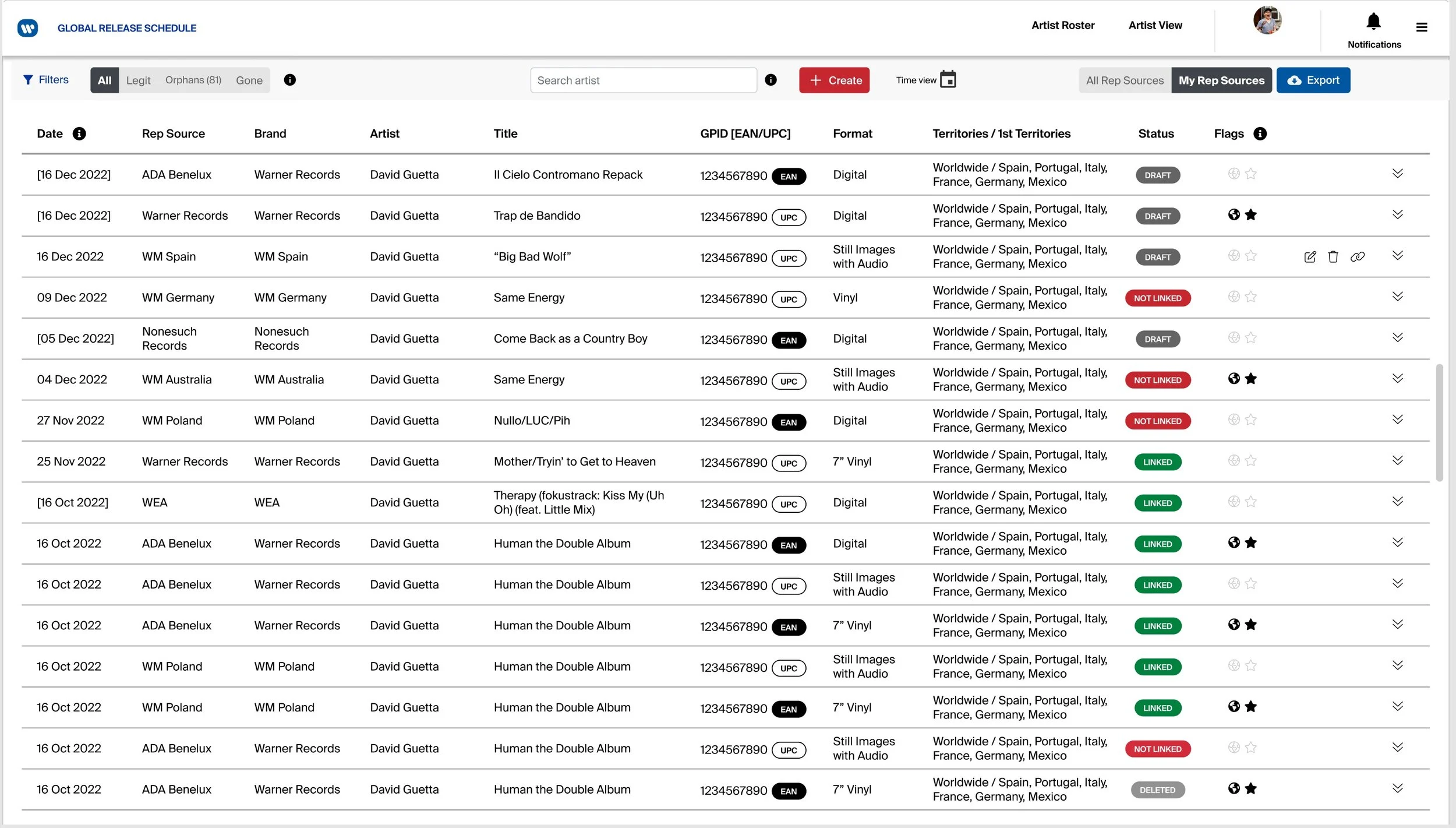The image size is (1456, 828).
Task: Click the Time view calendar icon
Action: [948, 80]
